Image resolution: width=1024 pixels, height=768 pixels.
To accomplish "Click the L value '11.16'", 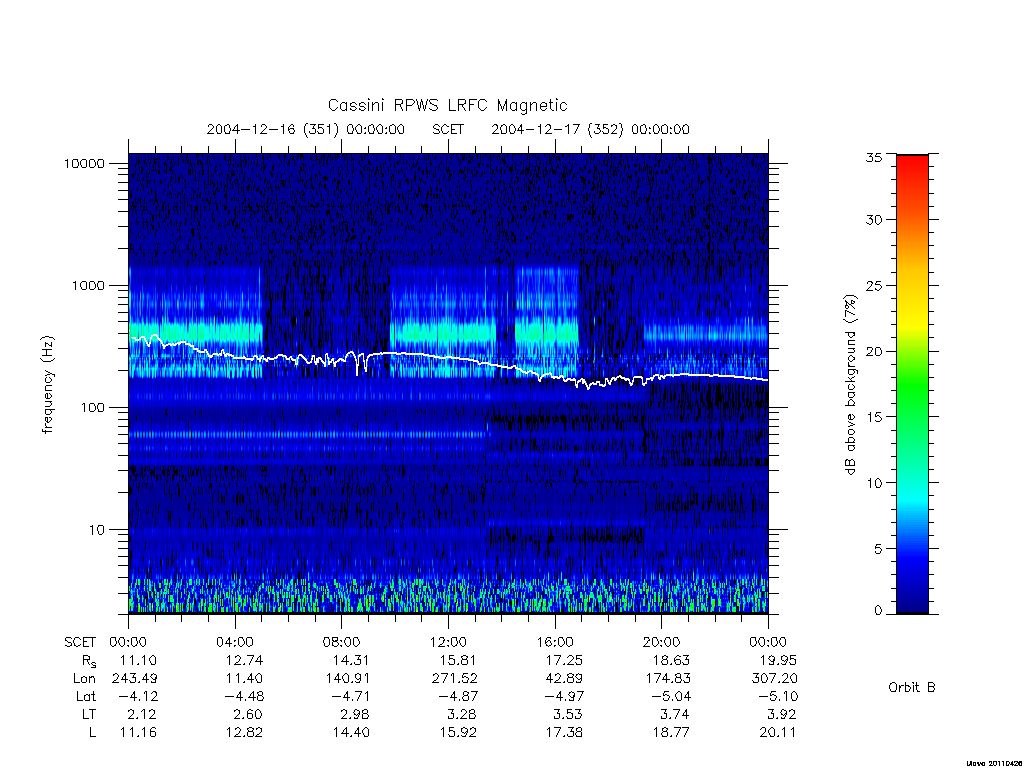I will tap(138, 733).
